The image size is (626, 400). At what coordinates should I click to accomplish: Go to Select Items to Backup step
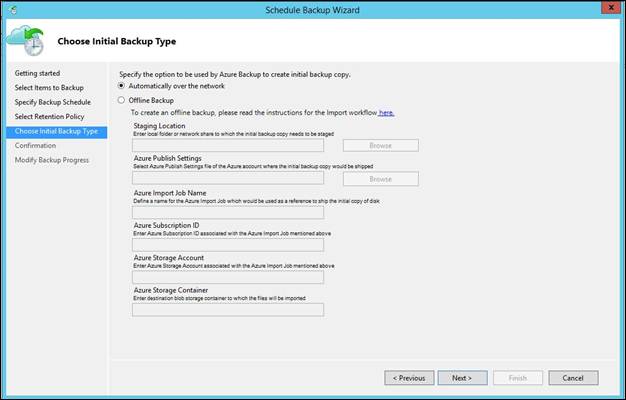49,88
